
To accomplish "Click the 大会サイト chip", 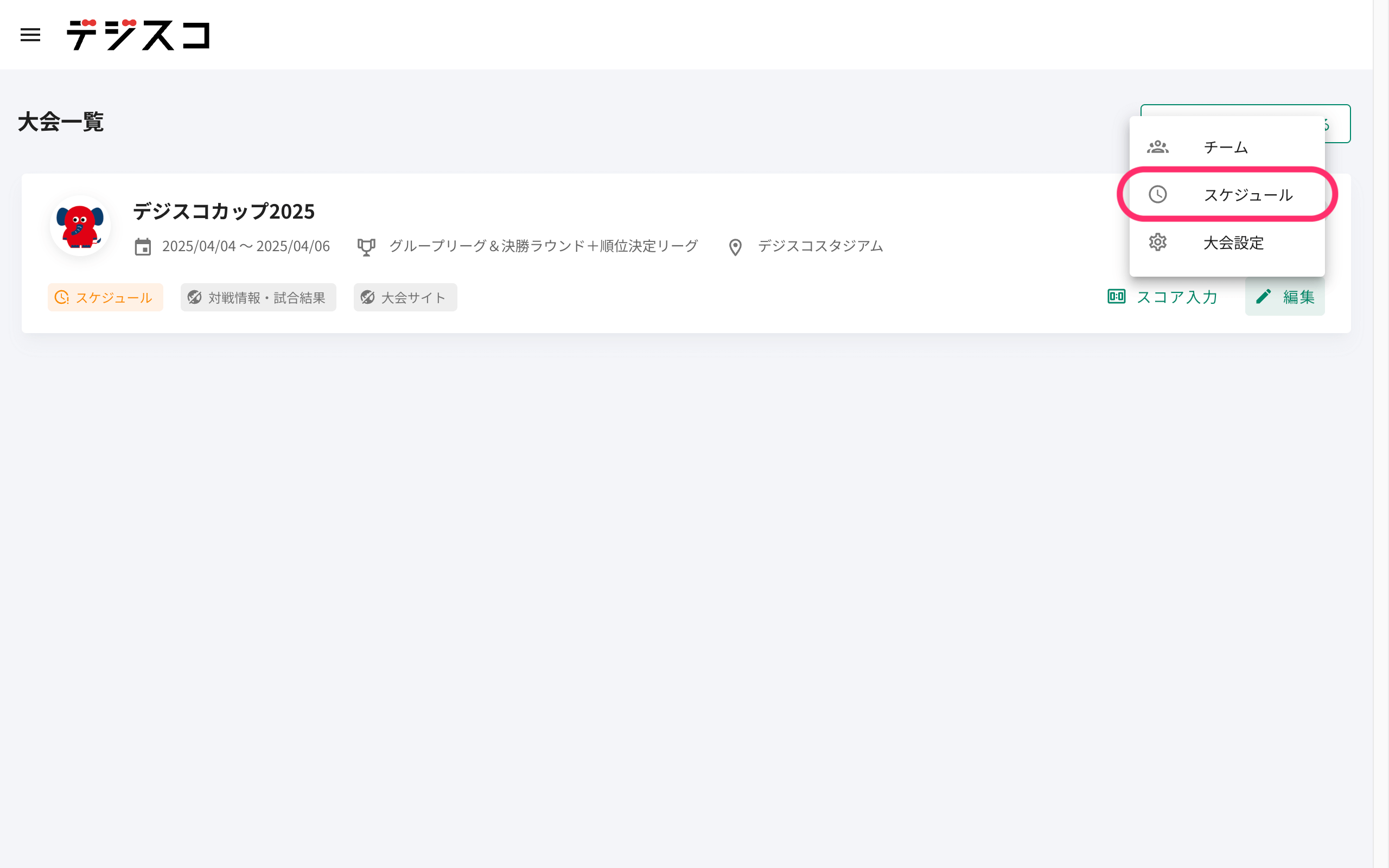I will 405,297.
